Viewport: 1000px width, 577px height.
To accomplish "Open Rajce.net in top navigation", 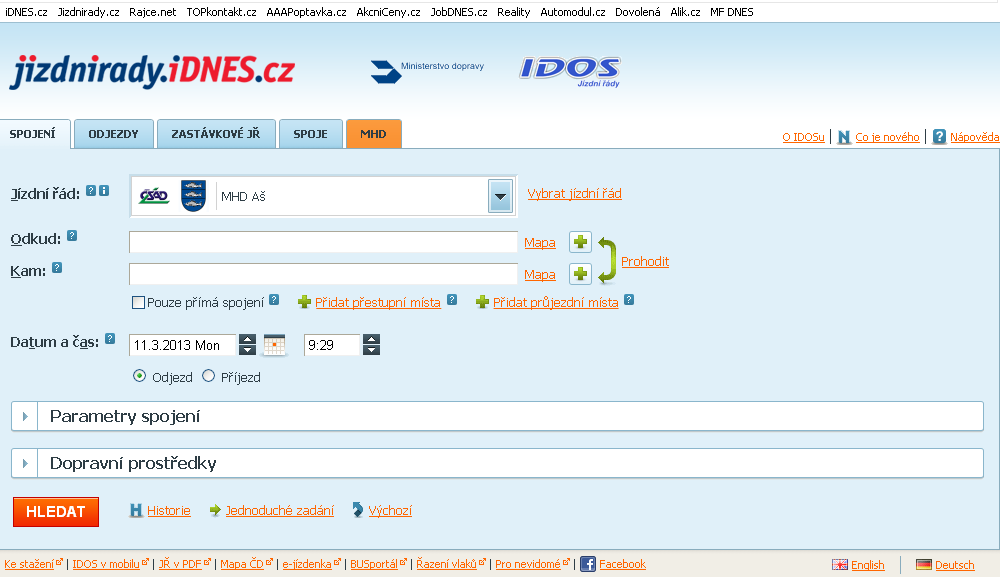I will 152,12.
